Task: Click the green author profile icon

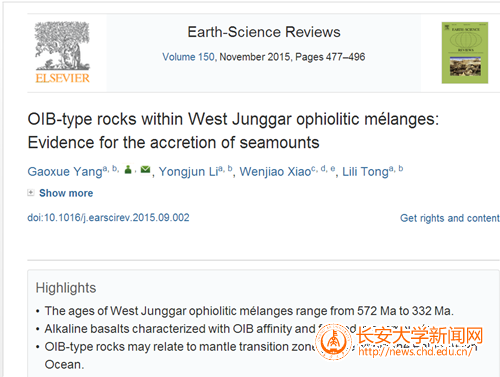Action: (128, 170)
